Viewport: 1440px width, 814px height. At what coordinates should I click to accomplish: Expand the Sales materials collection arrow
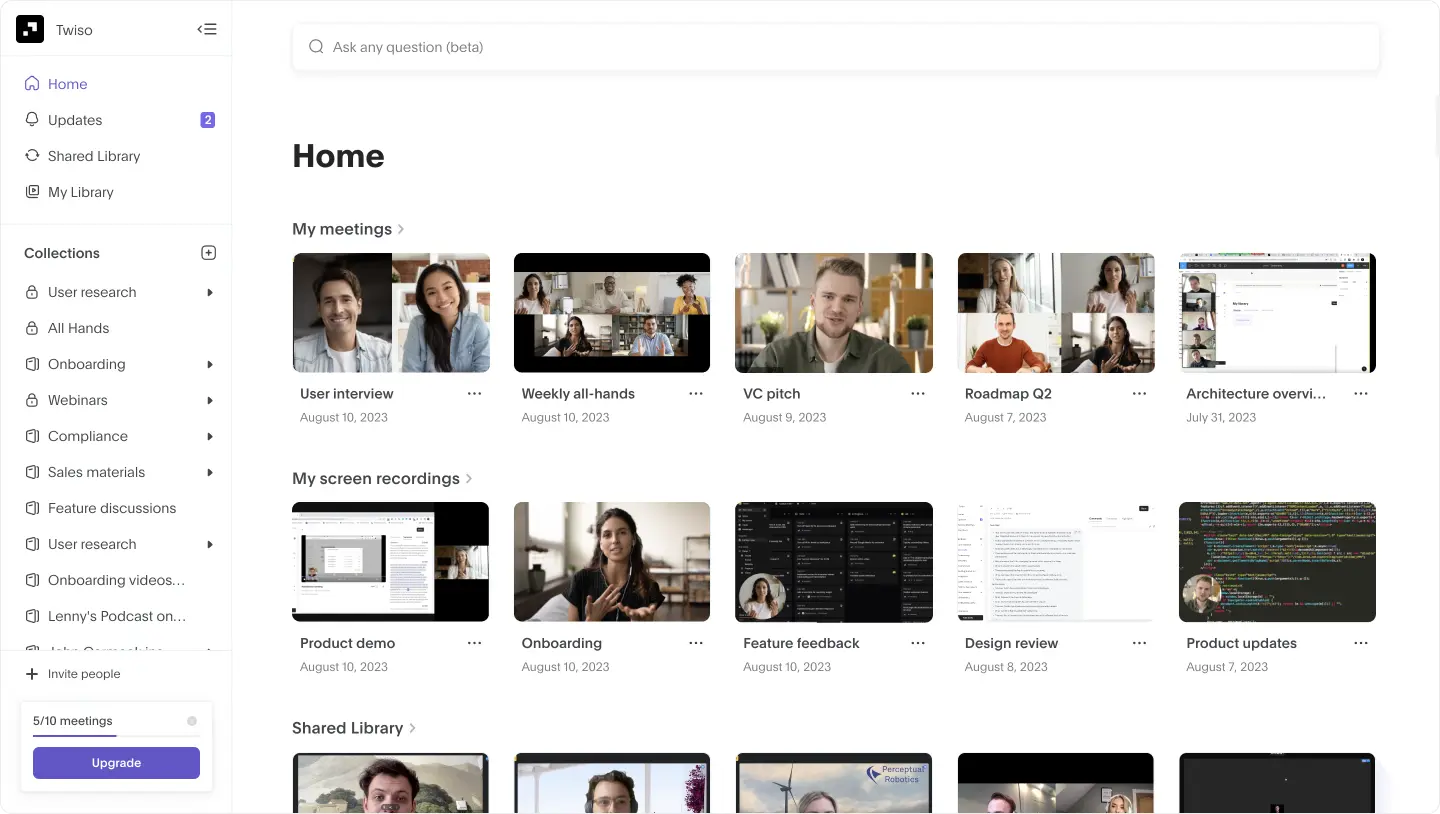(210, 472)
